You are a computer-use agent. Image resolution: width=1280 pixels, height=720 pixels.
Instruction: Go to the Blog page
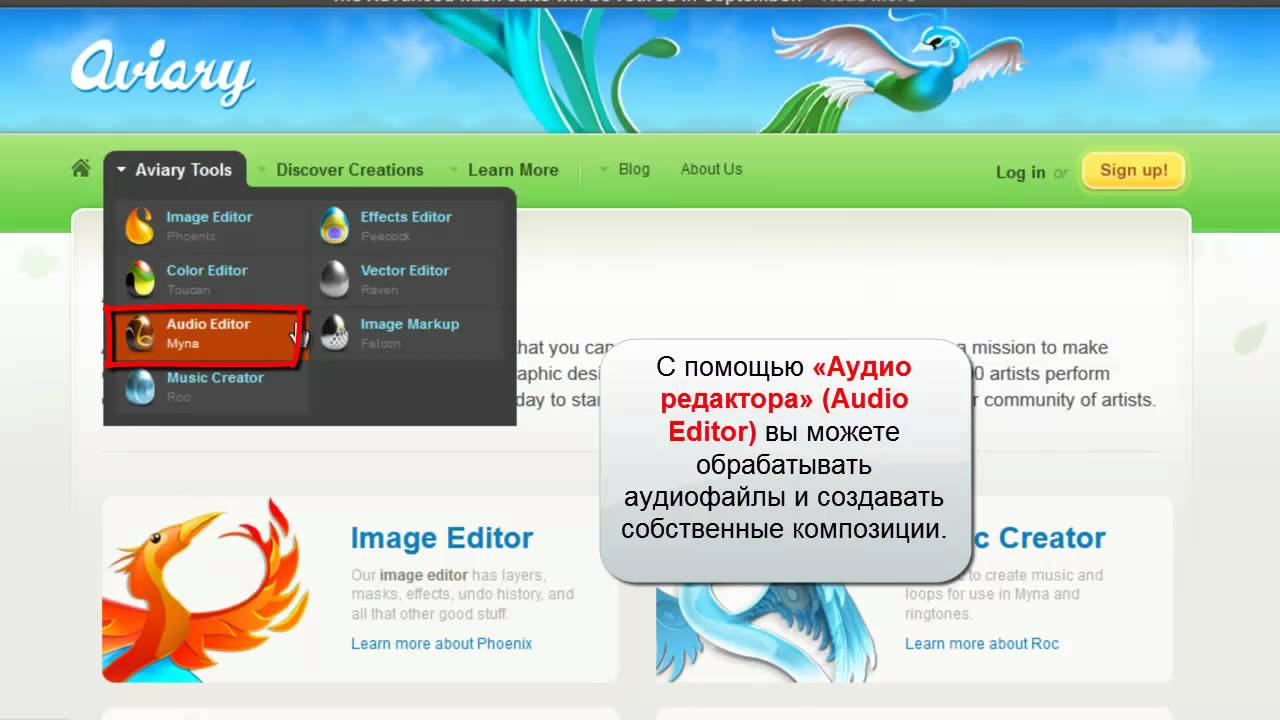tap(634, 169)
